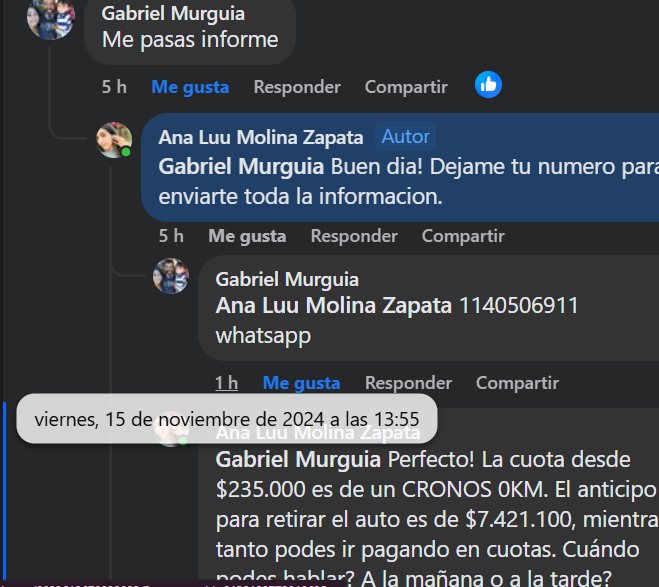
Task: Toggle Me gusta on the whatsapp number comment
Action: 301,383
